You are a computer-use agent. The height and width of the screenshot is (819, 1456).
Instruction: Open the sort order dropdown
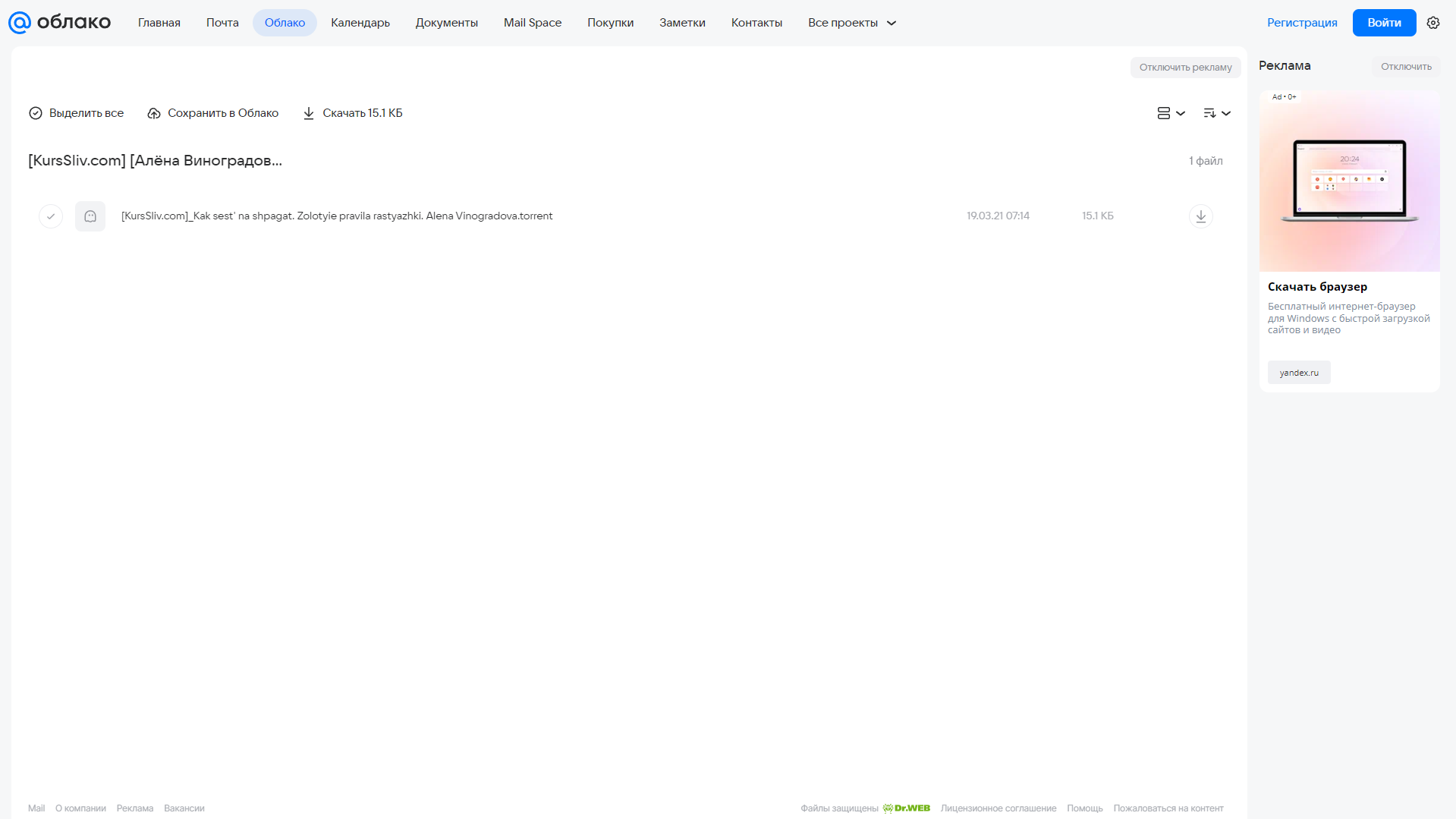click(x=1216, y=113)
